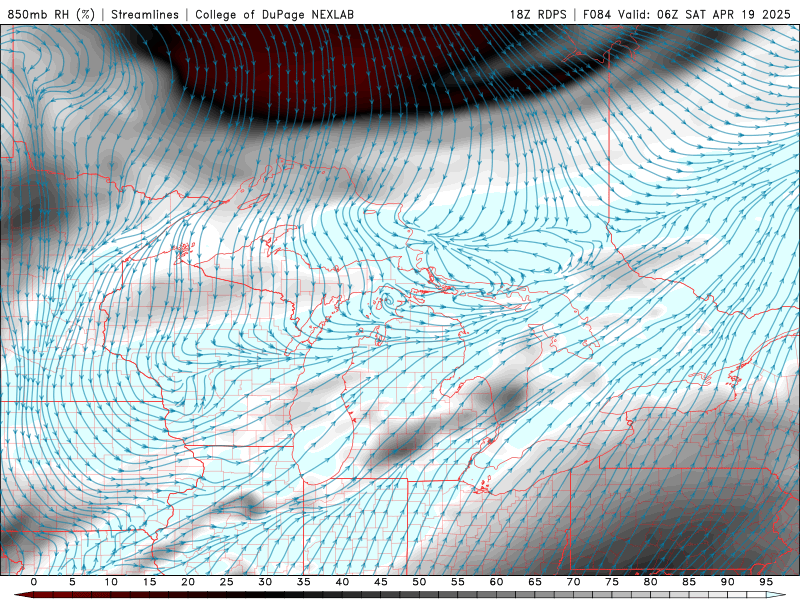800x600 pixels.
Task: Click the '80' value on the colorbar scale
Action: [651, 582]
